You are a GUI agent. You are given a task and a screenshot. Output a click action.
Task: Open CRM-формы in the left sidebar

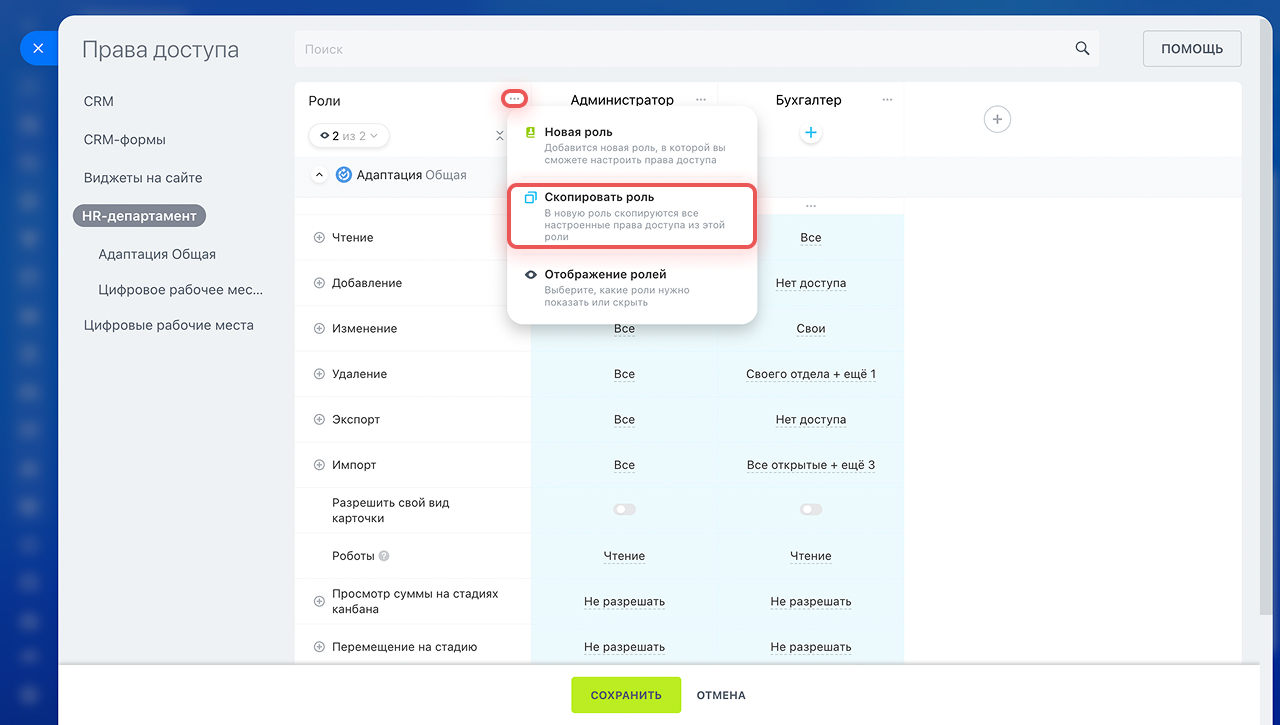pyautogui.click(x=125, y=140)
